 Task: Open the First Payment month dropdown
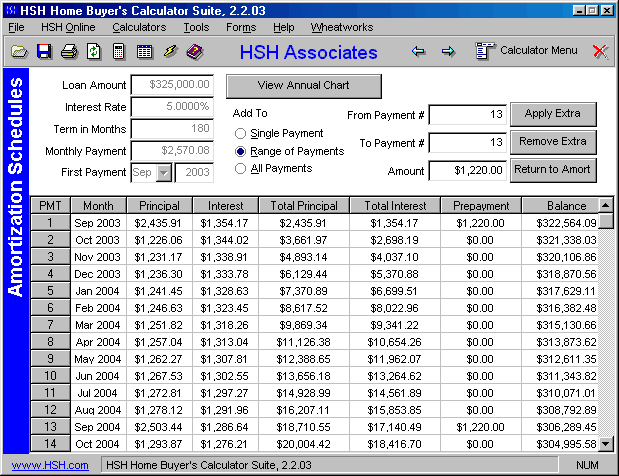163,173
